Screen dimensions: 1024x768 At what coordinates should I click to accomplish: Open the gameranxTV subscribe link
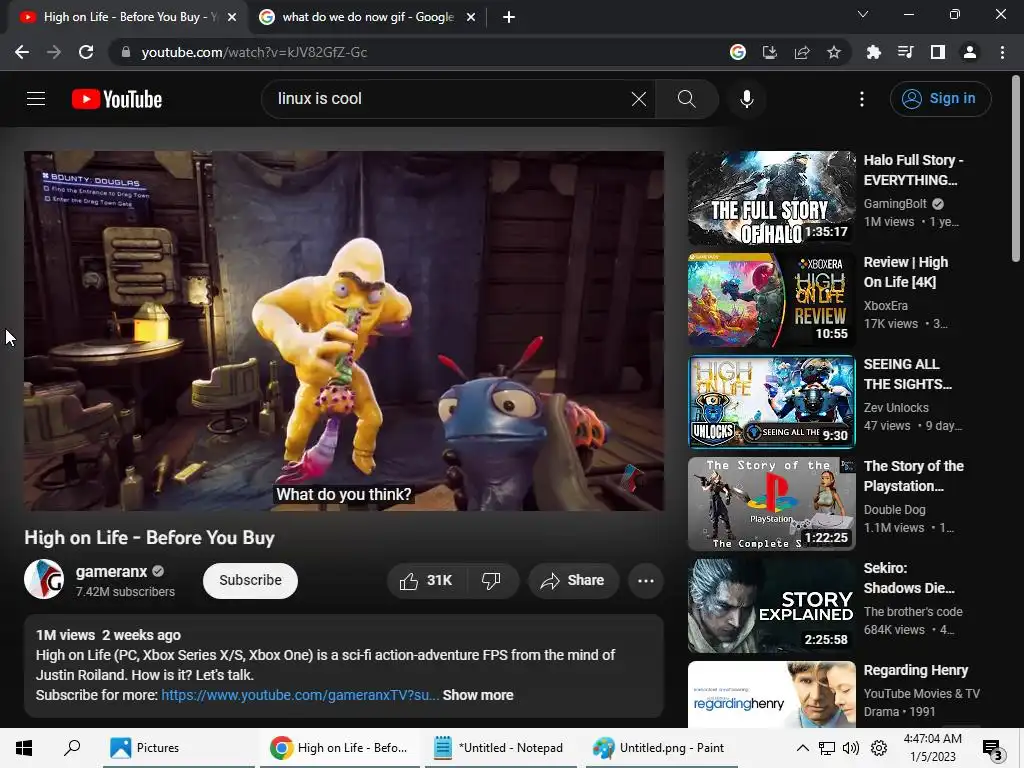(300, 696)
